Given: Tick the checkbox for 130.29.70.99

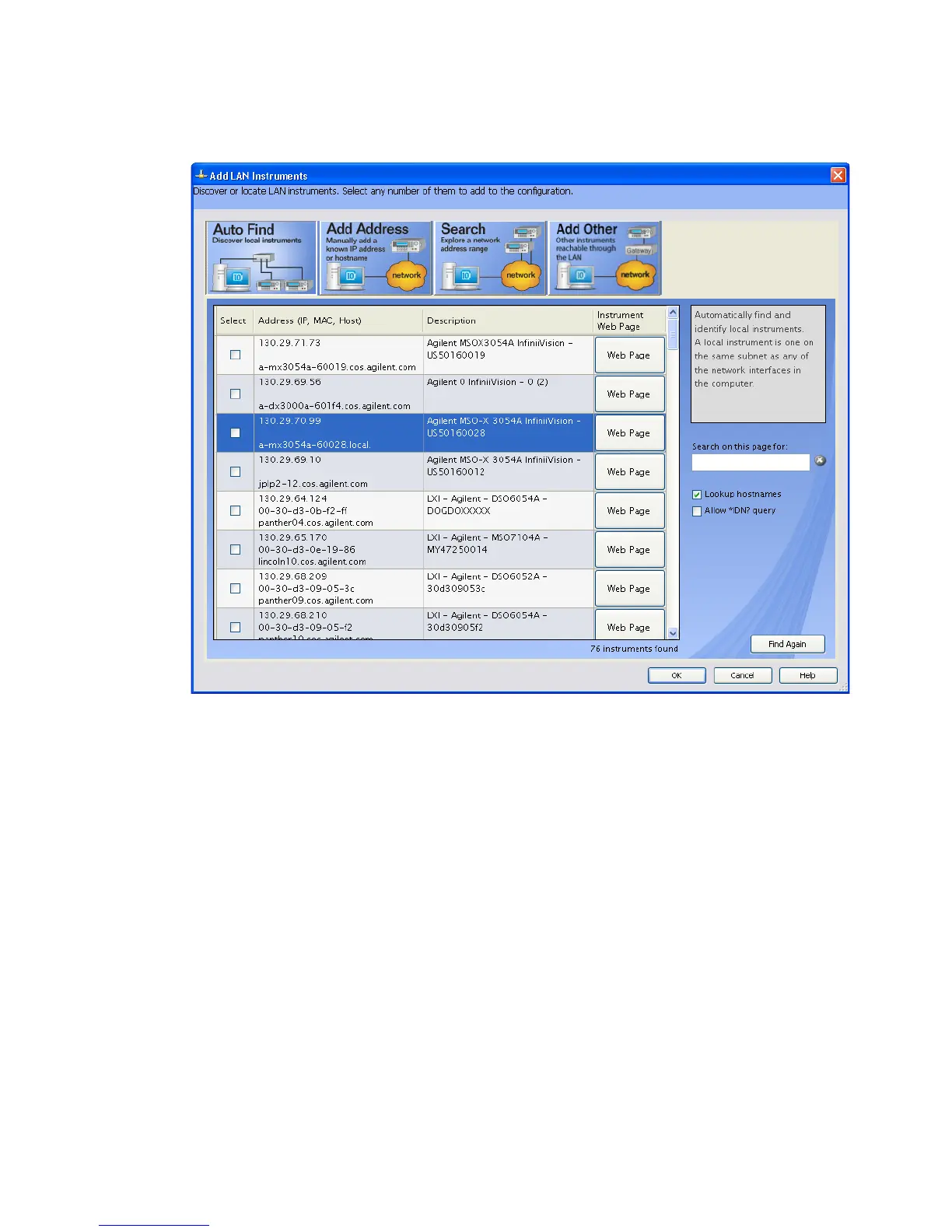Looking at the screenshot, I should [235, 432].
